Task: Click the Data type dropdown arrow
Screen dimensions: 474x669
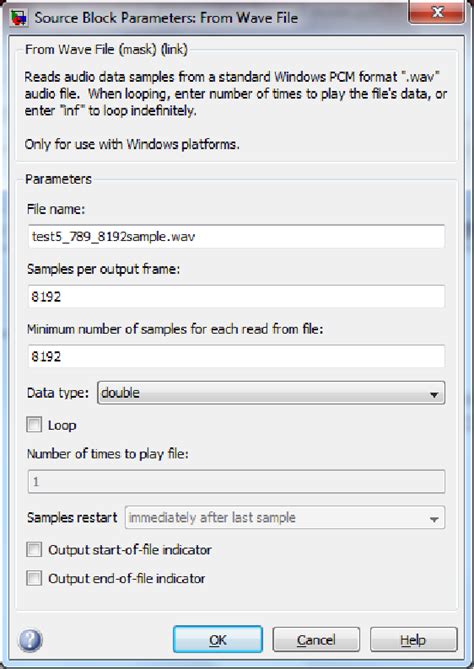Action: click(434, 394)
